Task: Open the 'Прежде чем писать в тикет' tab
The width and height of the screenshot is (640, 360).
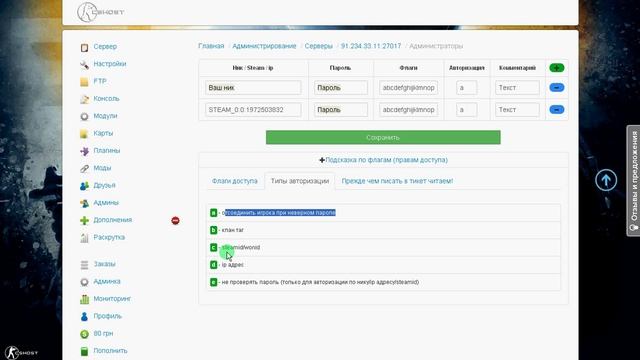Action: tap(397, 181)
